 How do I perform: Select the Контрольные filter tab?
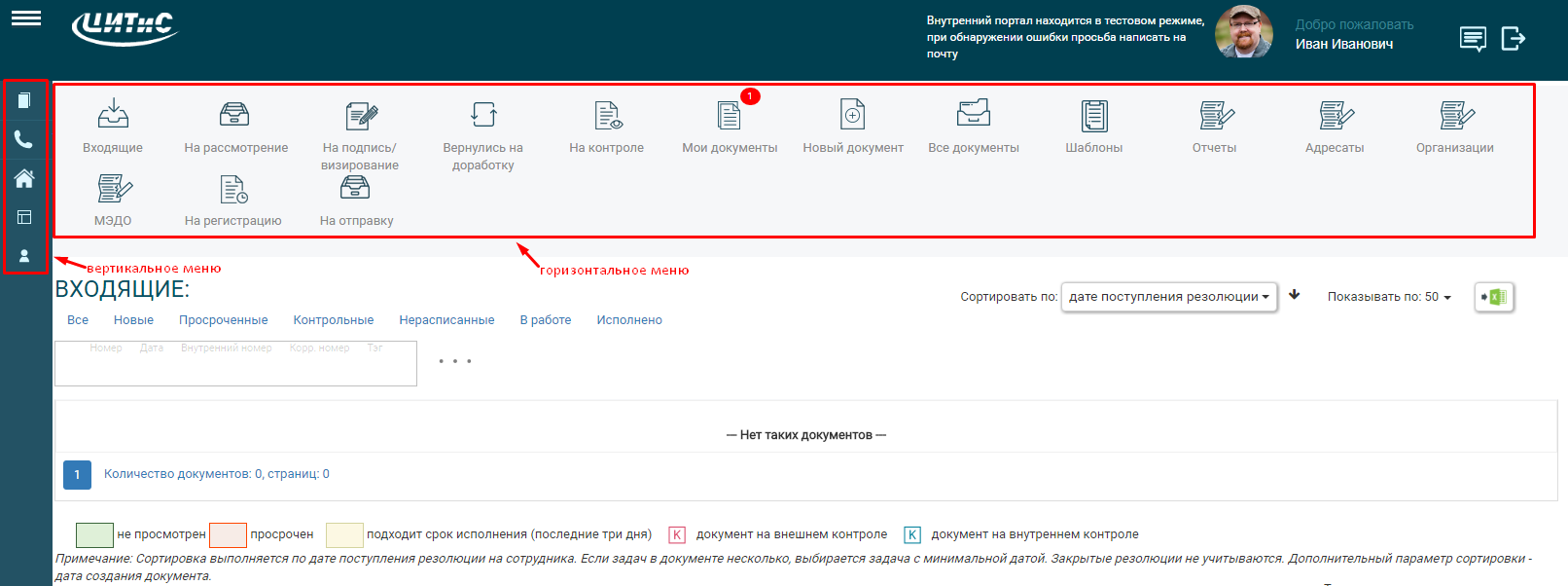click(x=333, y=320)
